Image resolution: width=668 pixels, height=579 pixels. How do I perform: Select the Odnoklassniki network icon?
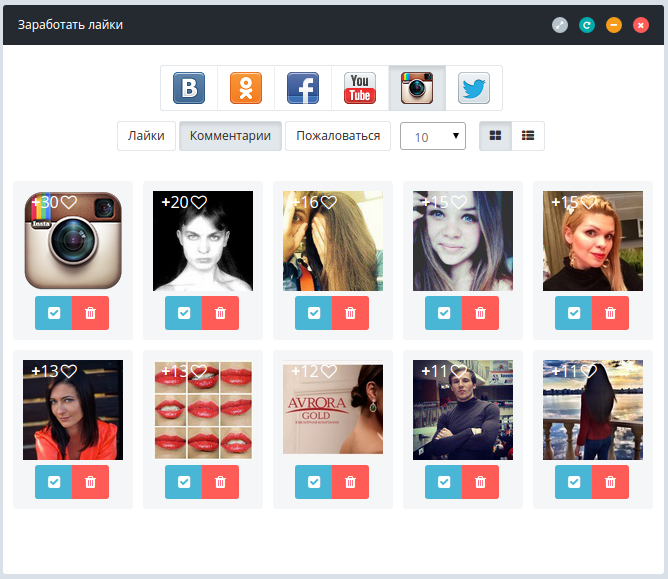pyautogui.click(x=246, y=88)
